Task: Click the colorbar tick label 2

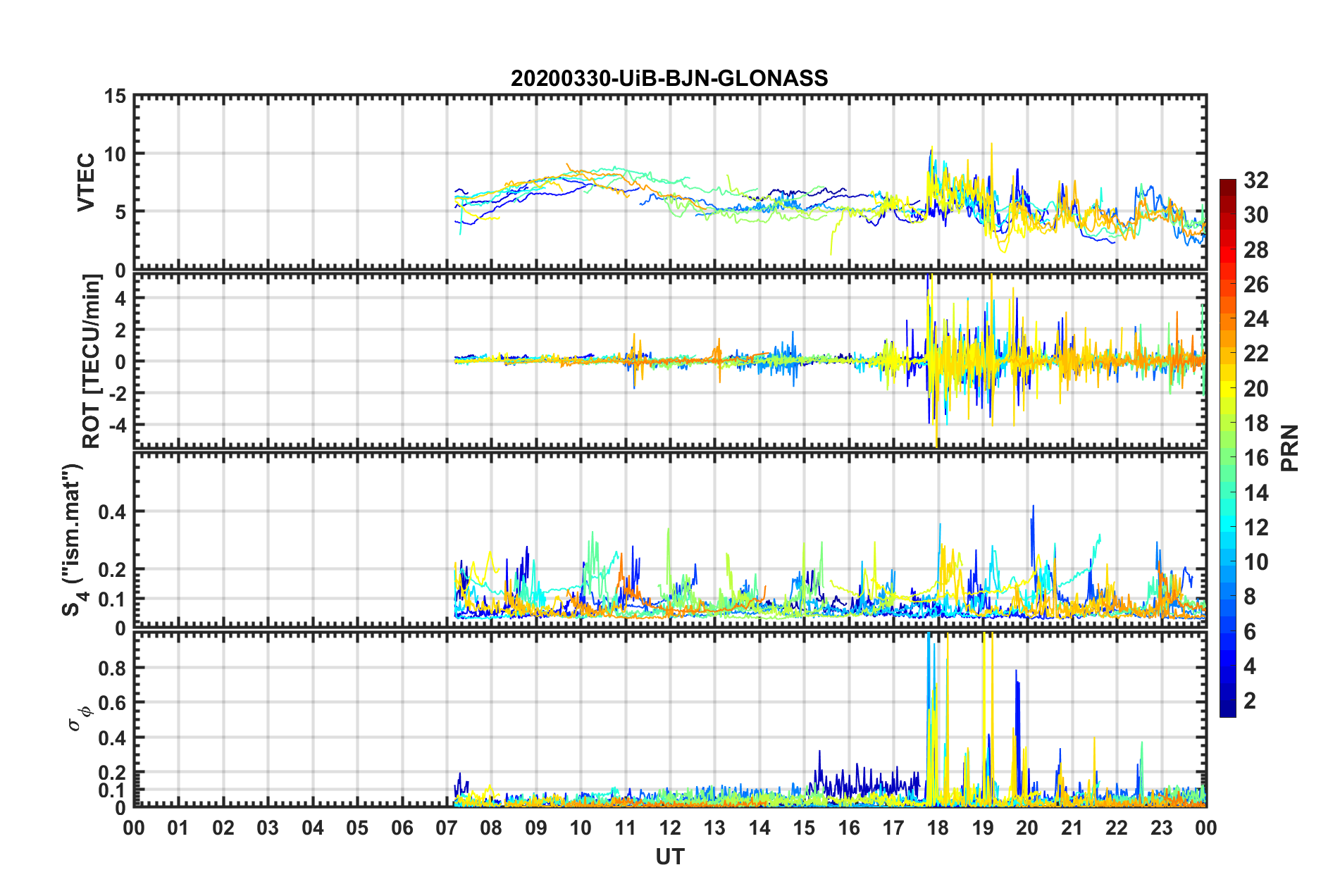Action: click(x=1250, y=701)
